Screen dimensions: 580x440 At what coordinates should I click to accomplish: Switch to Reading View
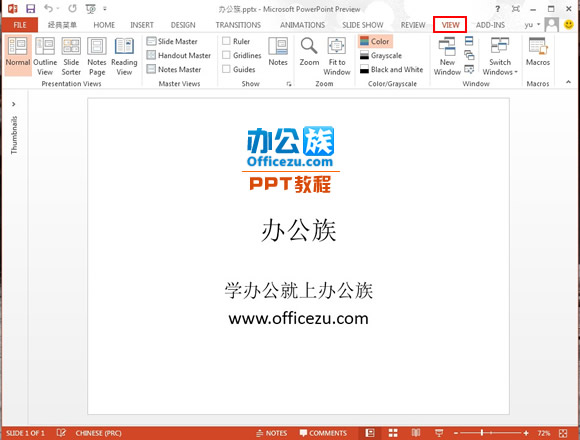(x=124, y=55)
